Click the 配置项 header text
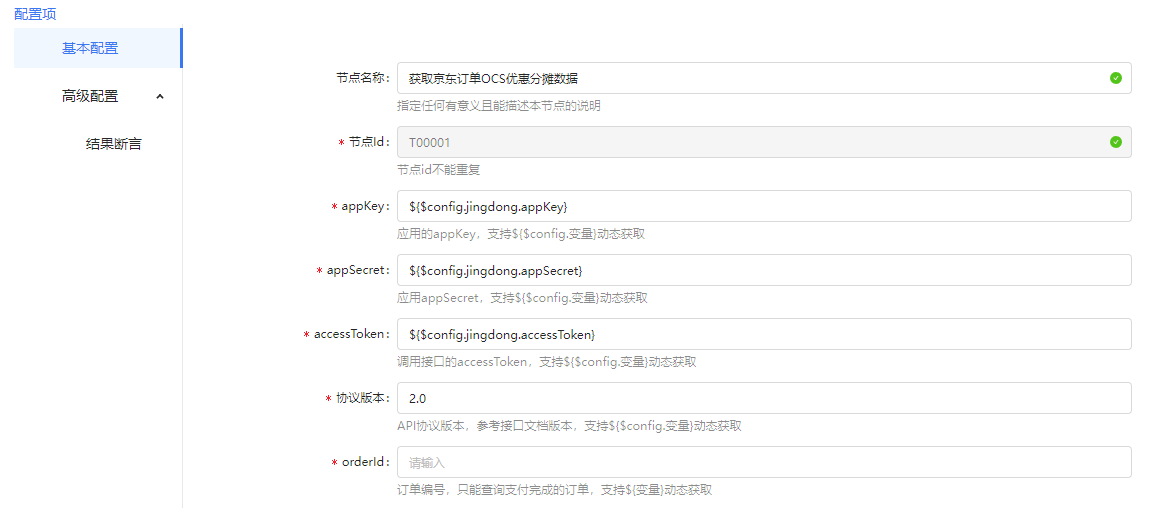Screen dimensions: 1152x508 [35, 14]
